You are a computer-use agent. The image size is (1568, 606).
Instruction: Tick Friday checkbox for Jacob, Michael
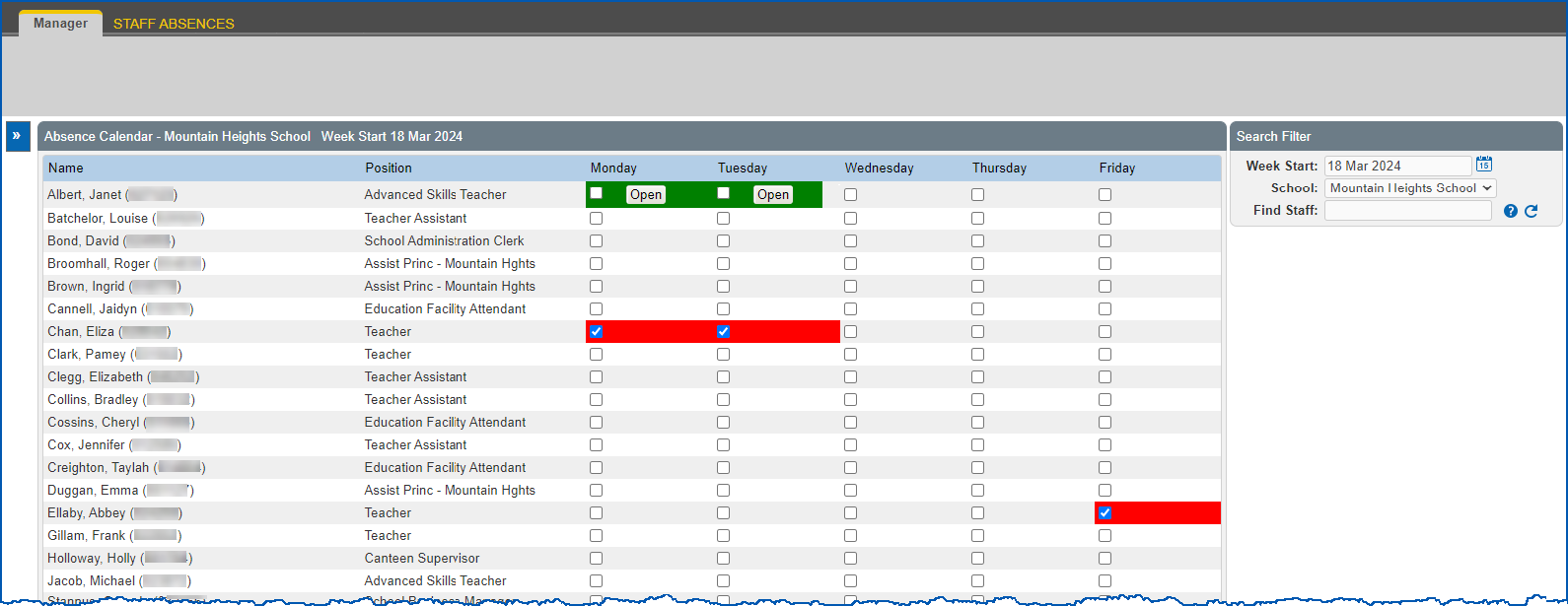click(x=1105, y=581)
